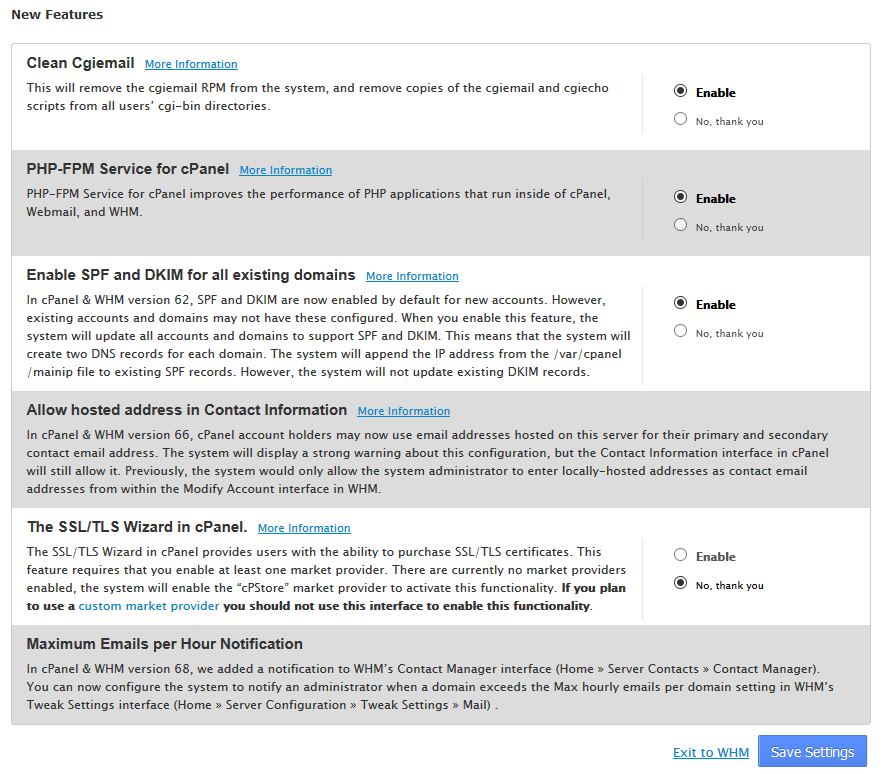Open More Information for Clean Cgiemail
886x774 pixels.
[191, 64]
